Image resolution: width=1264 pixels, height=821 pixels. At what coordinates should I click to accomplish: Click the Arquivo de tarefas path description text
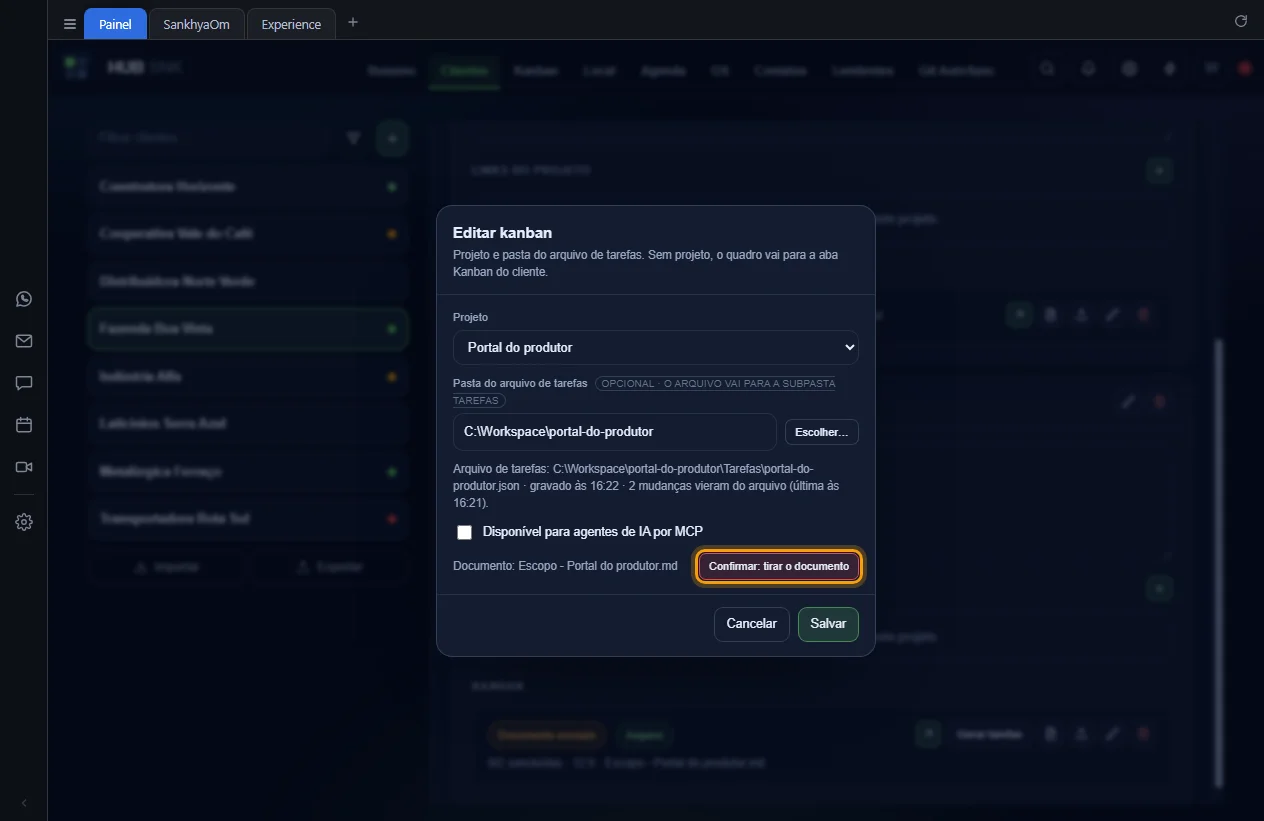pyautogui.click(x=647, y=485)
